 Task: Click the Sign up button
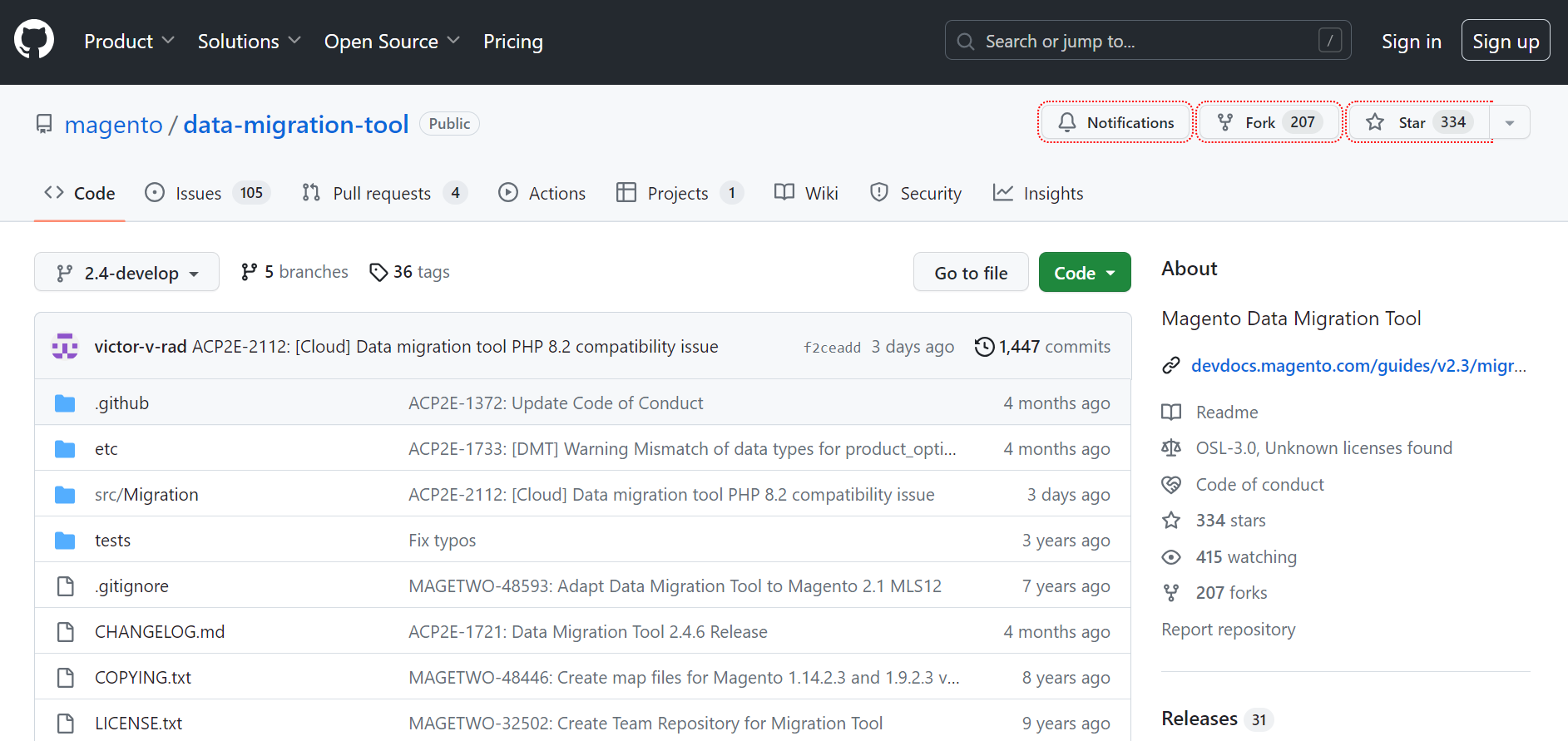[x=1506, y=40]
